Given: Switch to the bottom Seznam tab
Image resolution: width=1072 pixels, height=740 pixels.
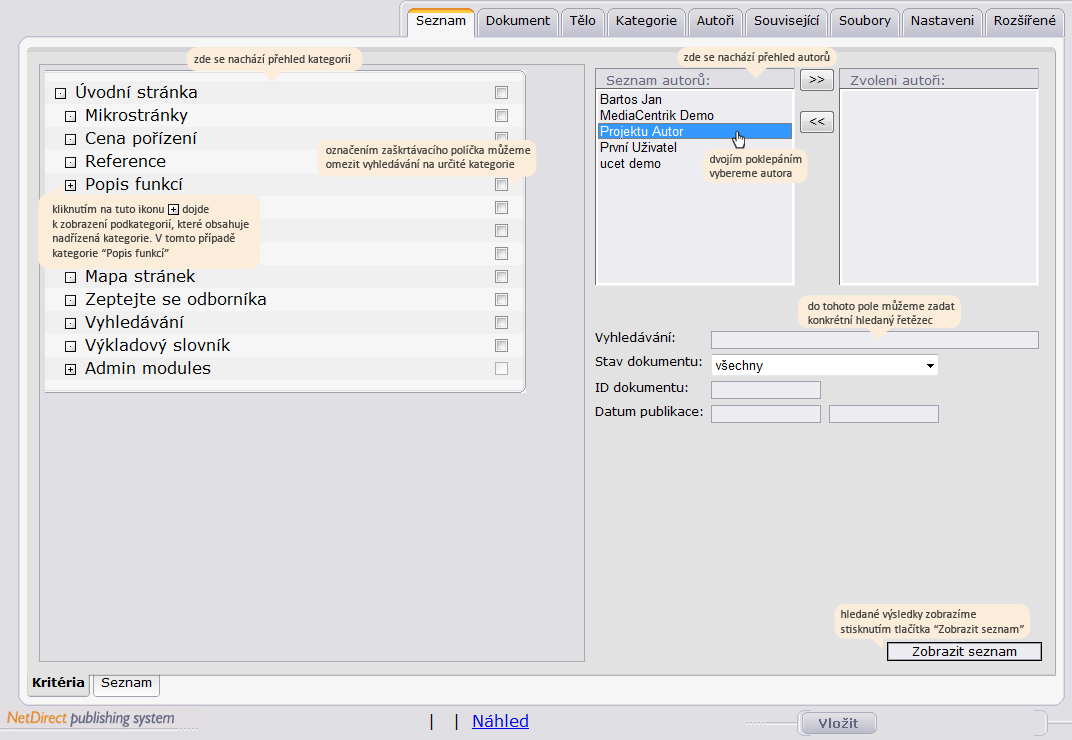Looking at the screenshot, I should (126, 683).
